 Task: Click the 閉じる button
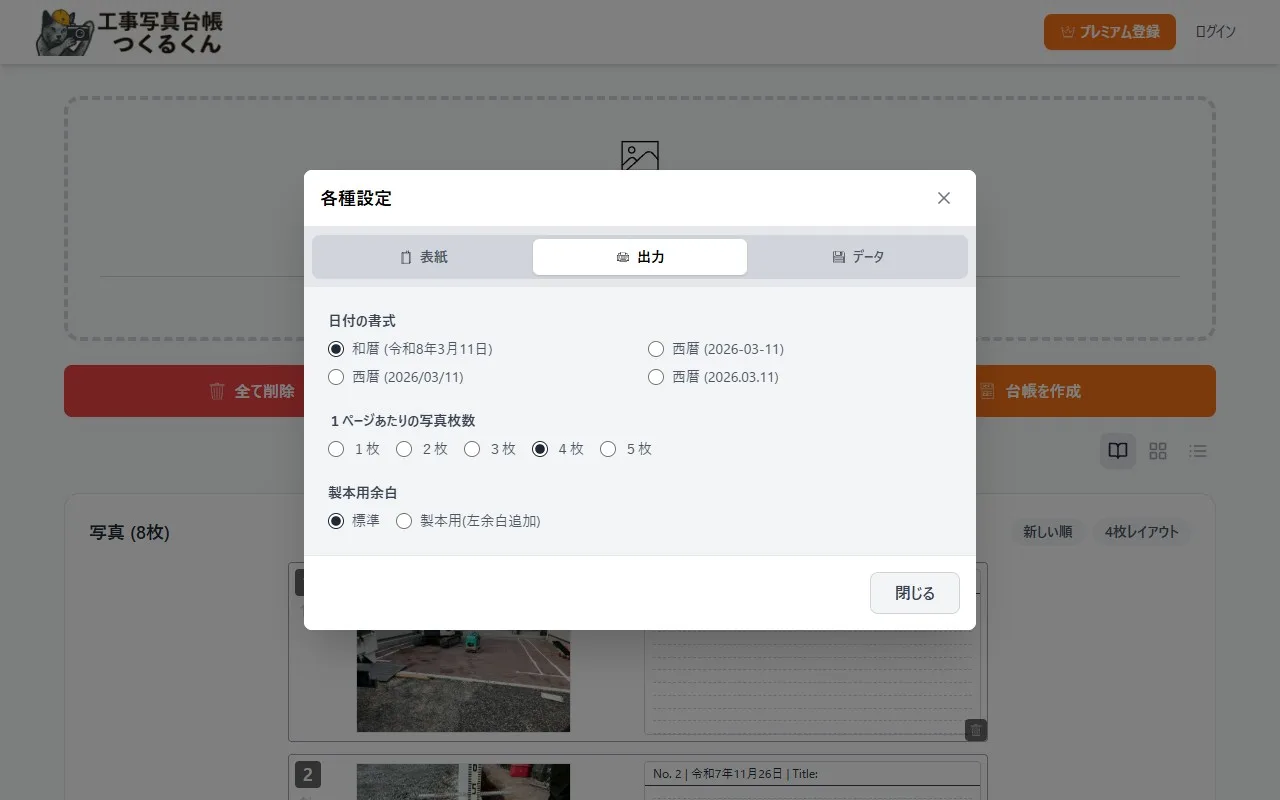(x=914, y=593)
